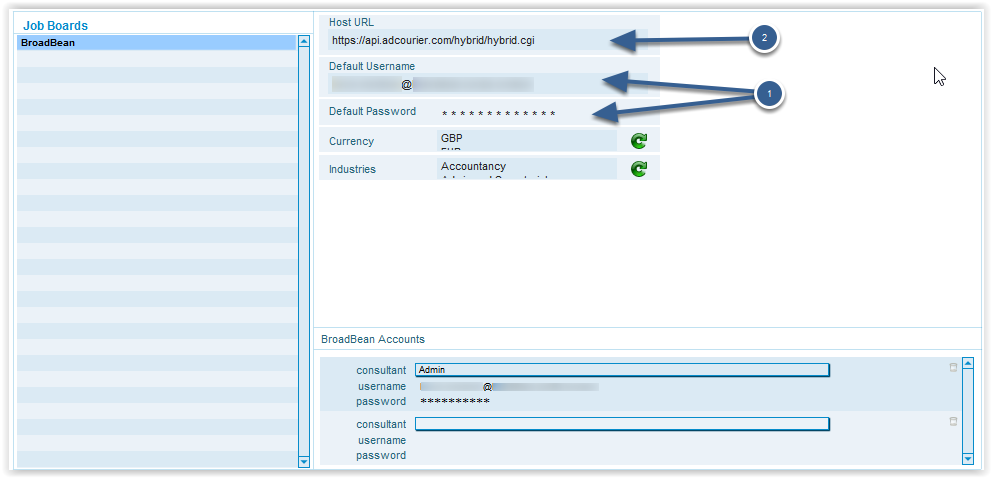
Task: Click the Admin account's masked password value
Action: click(455, 402)
